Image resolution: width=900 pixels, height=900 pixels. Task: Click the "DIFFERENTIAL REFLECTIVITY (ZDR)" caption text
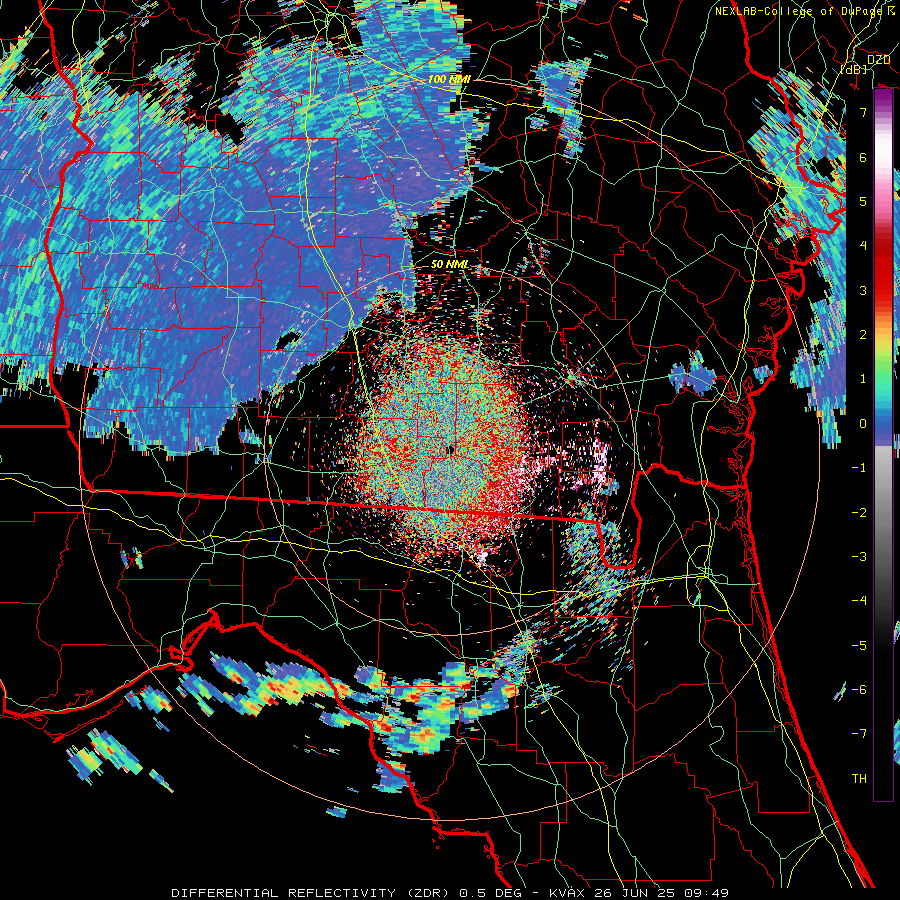tap(312, 893)
